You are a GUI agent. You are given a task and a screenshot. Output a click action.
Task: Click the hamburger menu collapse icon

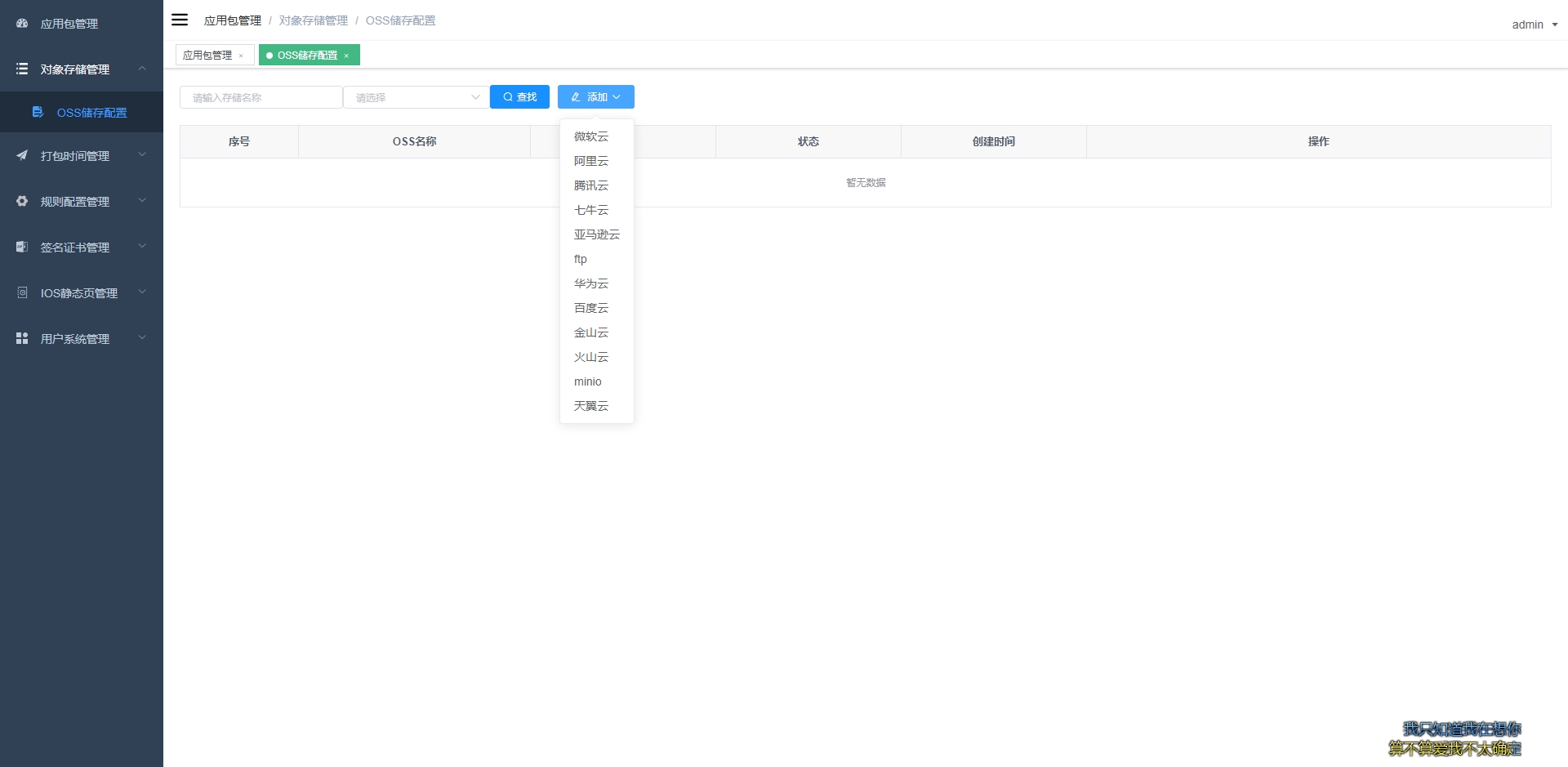coord(180,20)
